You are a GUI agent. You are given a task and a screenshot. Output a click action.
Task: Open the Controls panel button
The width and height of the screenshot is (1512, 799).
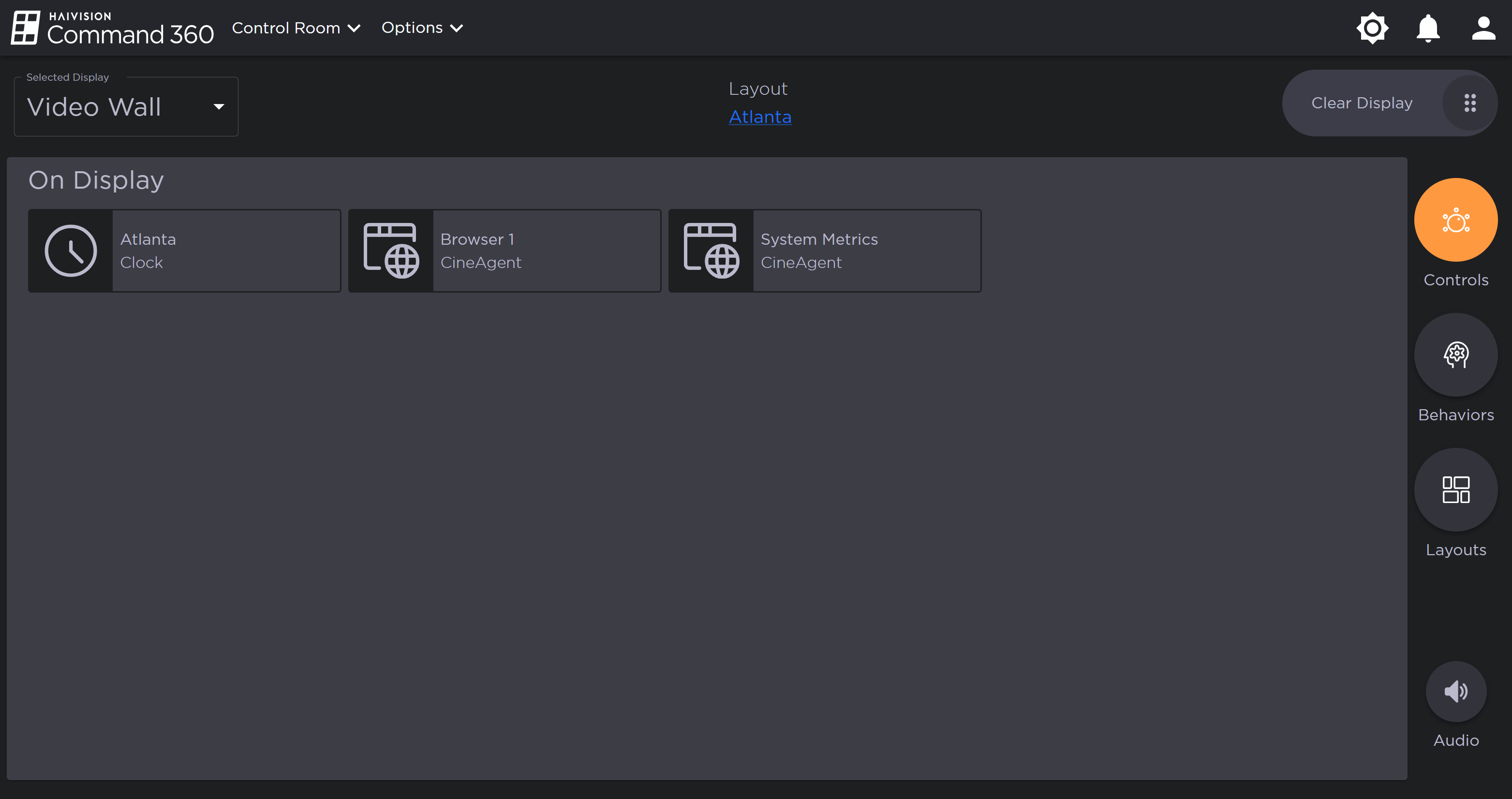tap(1456, 220)
